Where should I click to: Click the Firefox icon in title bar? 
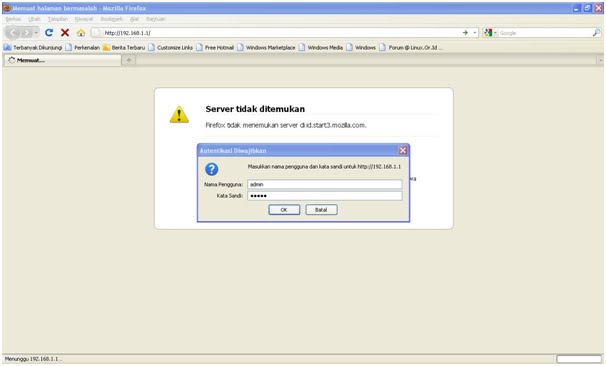(7, 8)
